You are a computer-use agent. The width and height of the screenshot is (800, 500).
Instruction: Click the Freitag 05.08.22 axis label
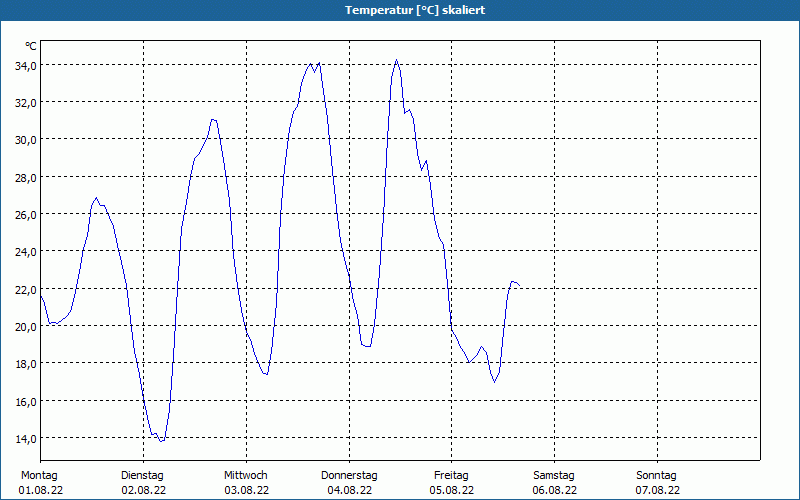[x=452, y=483]
